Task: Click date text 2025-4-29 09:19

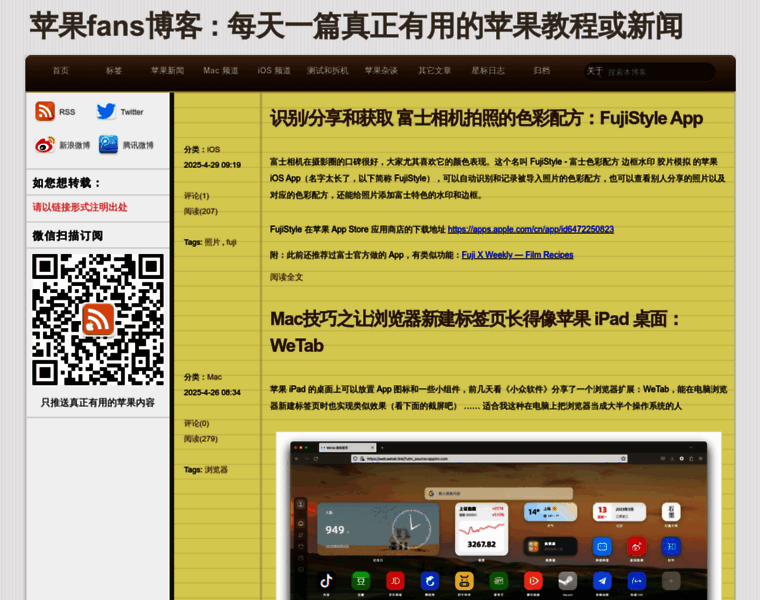Action: pos(212,165)
